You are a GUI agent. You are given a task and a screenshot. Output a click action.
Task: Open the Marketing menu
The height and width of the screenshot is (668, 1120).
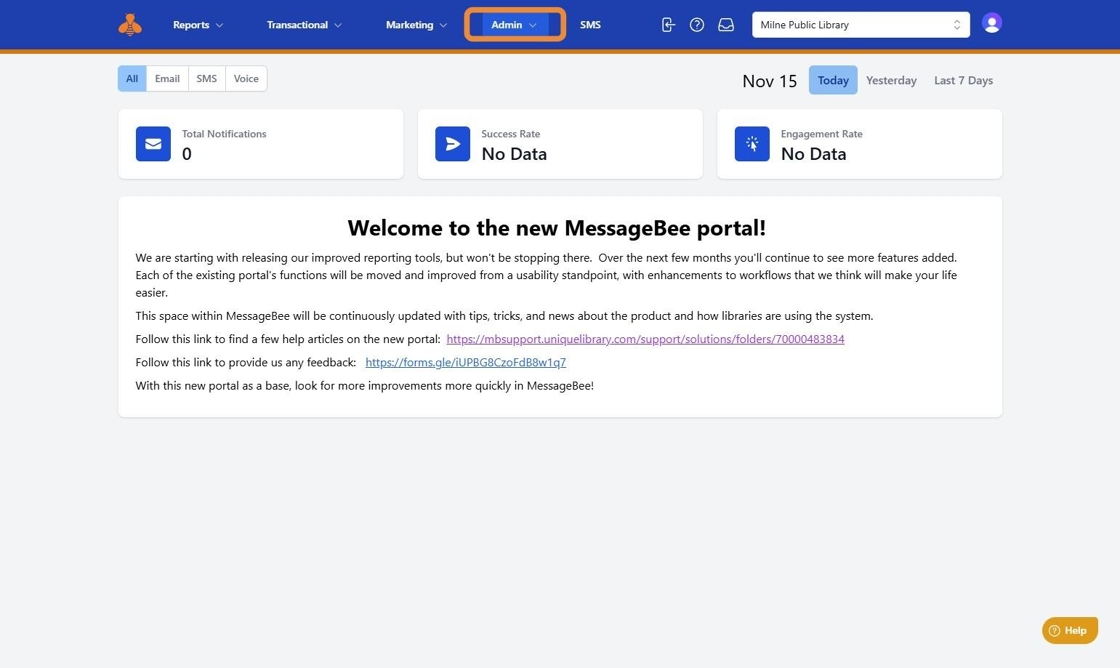point(416,25)
